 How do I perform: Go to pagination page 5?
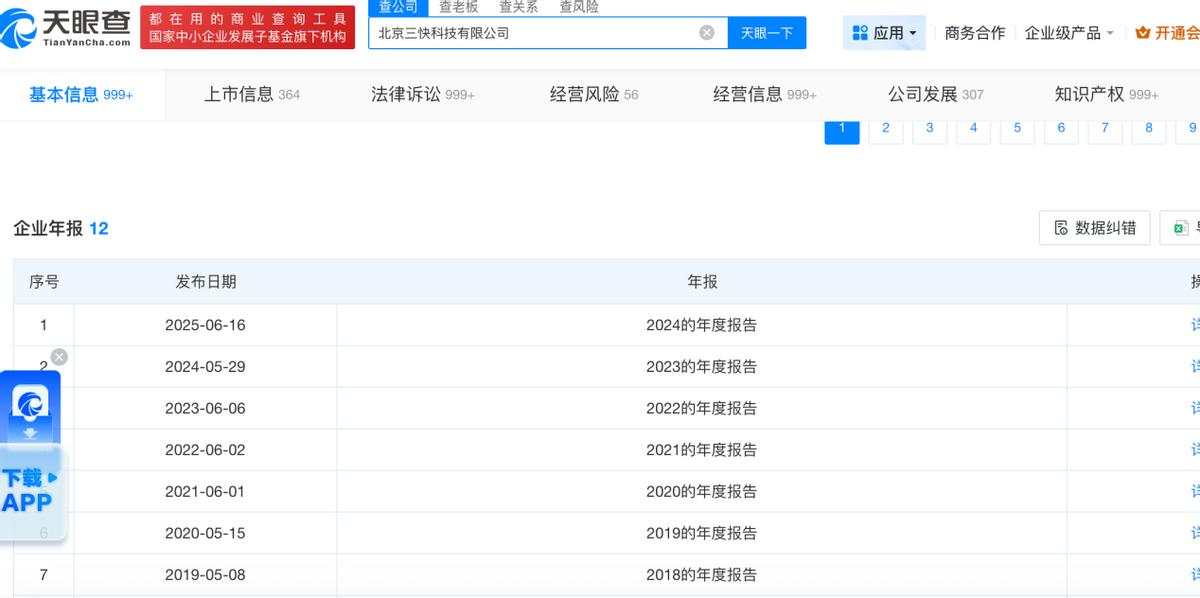pos(1017,128)
